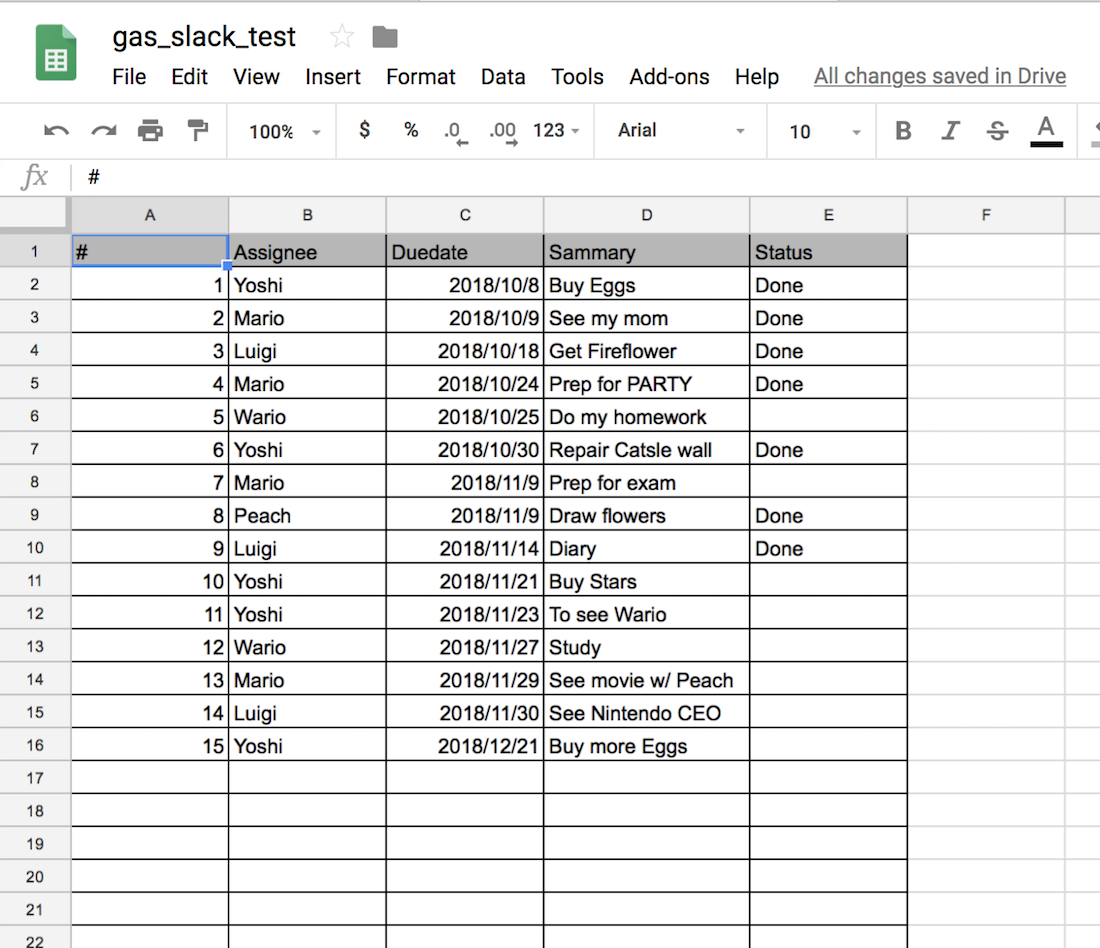Open the Google Sheets home icon
Screen dimensions: 1100x948
click(x=55, y=53)
